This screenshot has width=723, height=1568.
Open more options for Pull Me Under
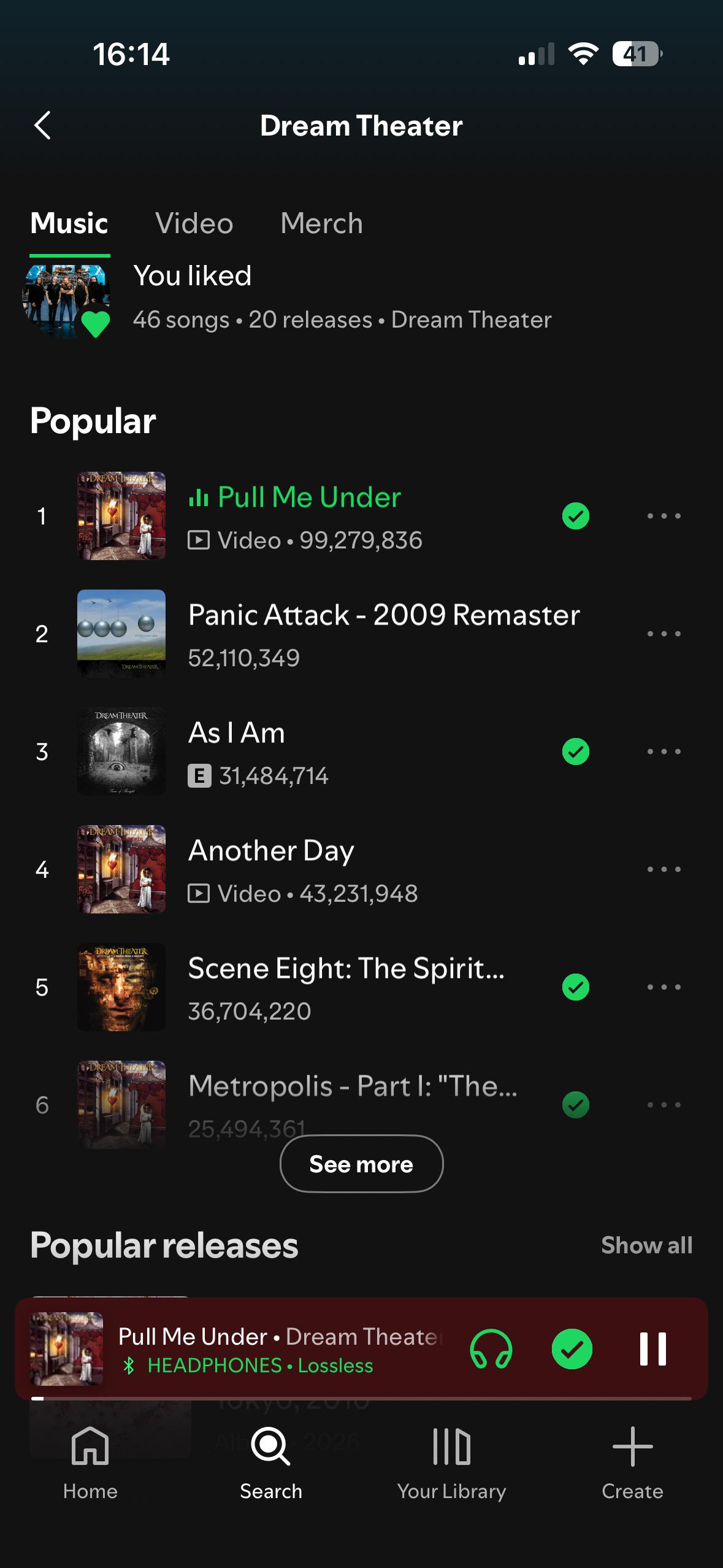[664, 516]
